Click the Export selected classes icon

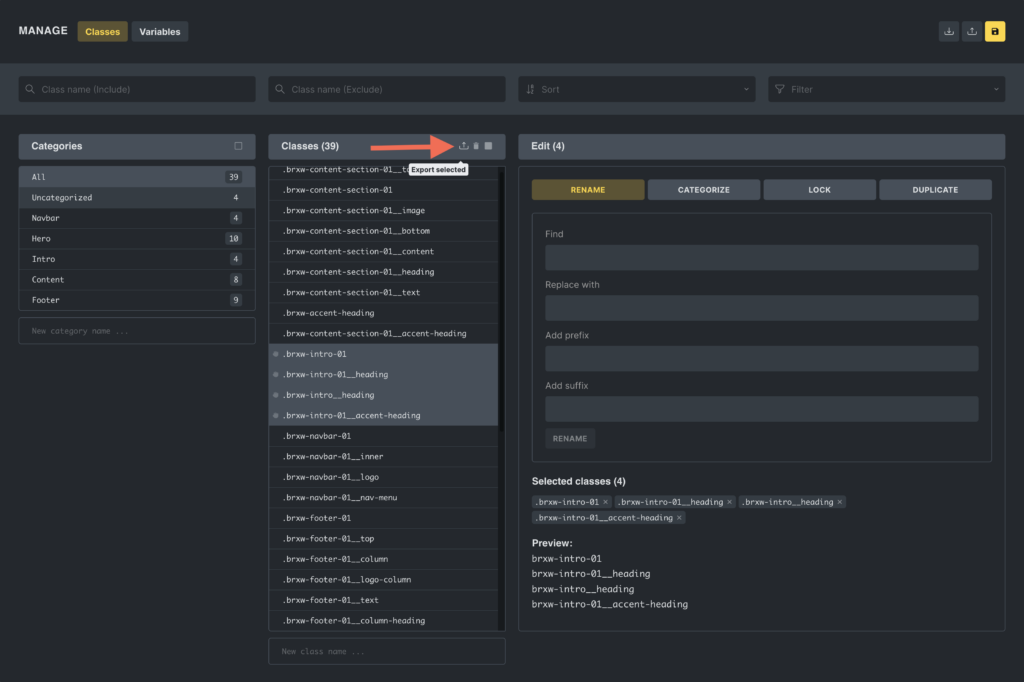[463, 146]
